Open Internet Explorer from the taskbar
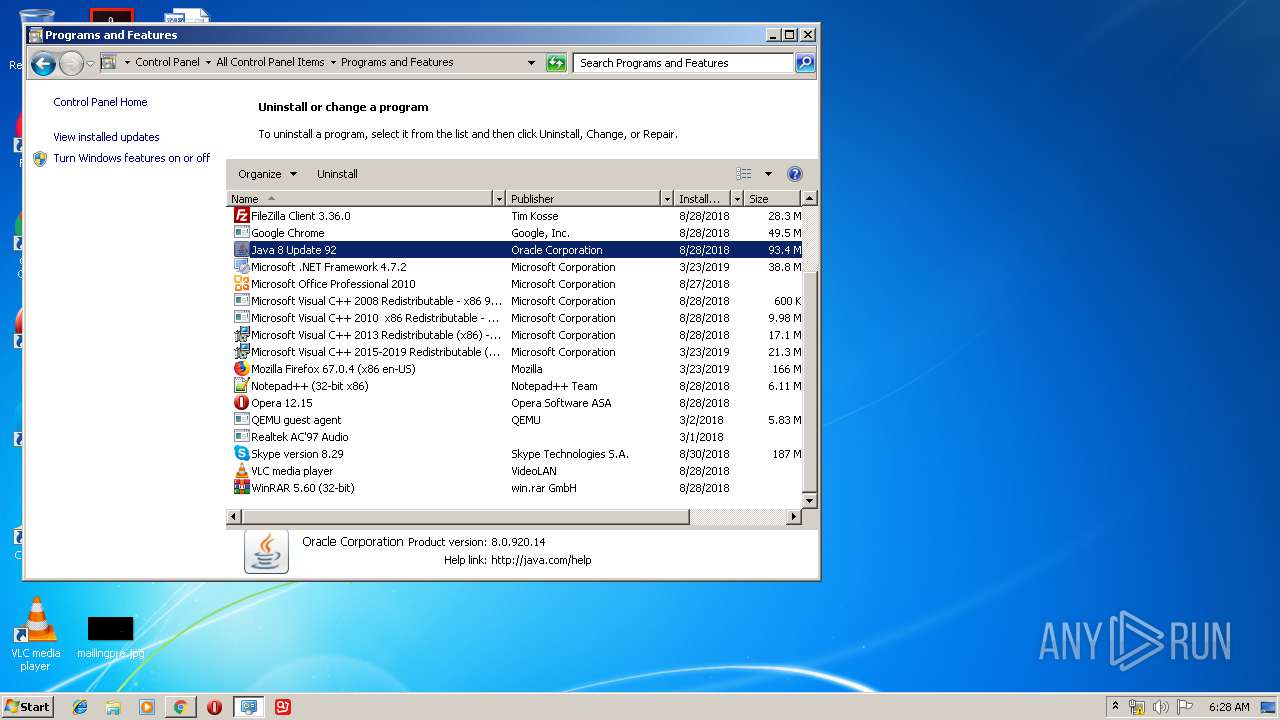This screenshot has height=720, width=1280. click(80, 707)
